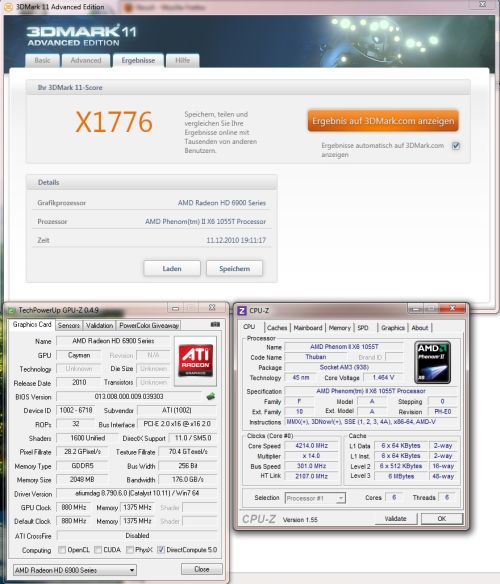
Task: Click the Memory Size 2048 MB field
Action: pos(82,480)
